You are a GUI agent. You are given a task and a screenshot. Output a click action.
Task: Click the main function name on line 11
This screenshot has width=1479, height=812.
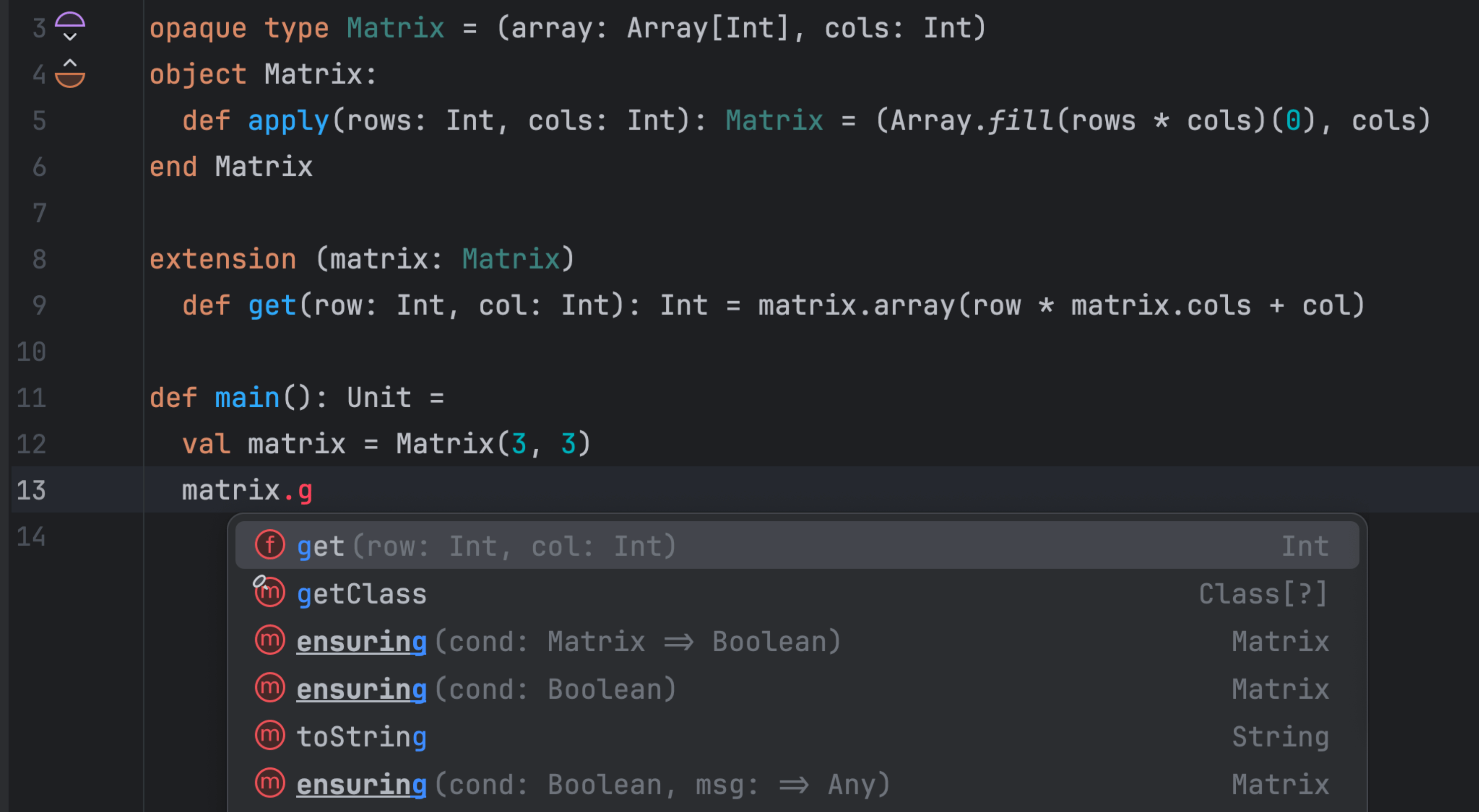pos(247,398)
